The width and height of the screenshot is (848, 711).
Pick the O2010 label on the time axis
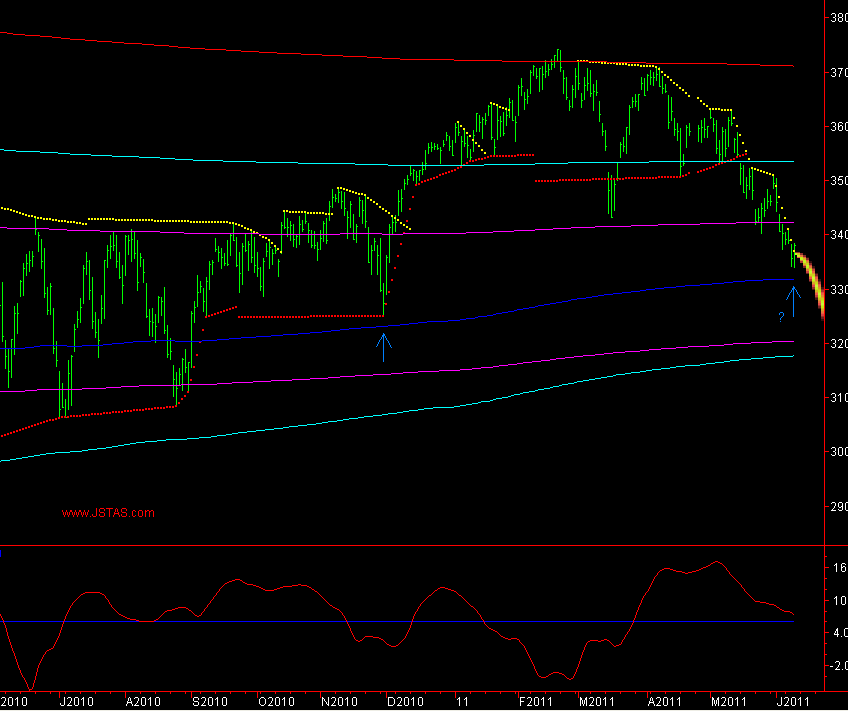click(x=275, y=701)
